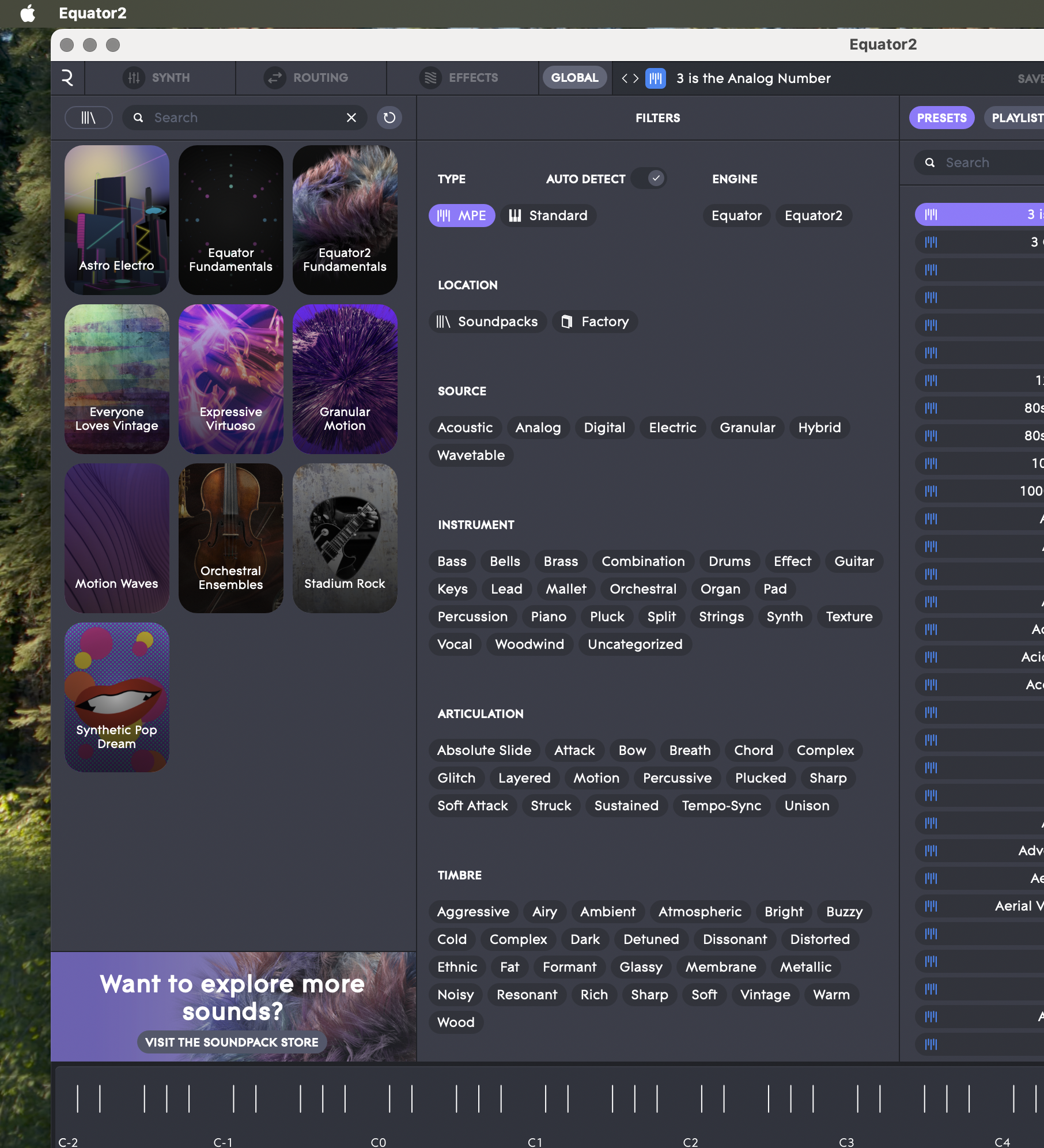Enable the Equator engine filter
Image resolution: width=1044 pixels, height=1148 pixels.
click(x=736, y=216)
